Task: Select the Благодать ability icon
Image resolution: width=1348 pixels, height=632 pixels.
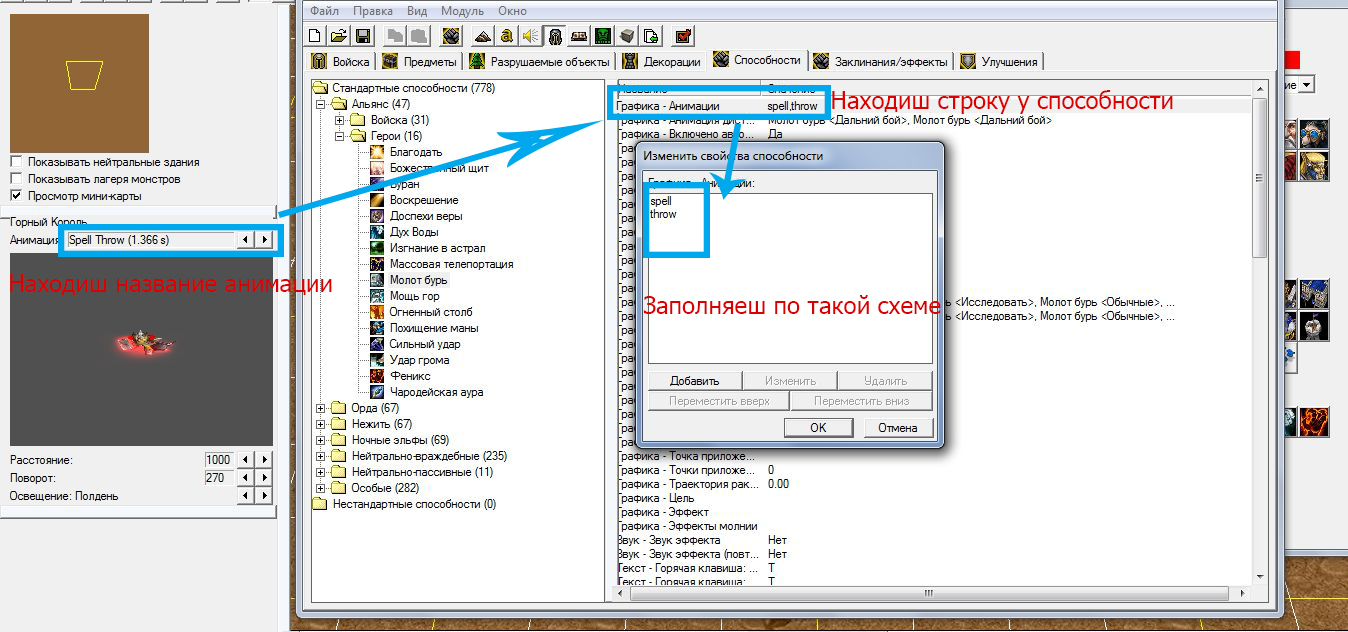Action: pyautogui.click(x=377, y=152)
